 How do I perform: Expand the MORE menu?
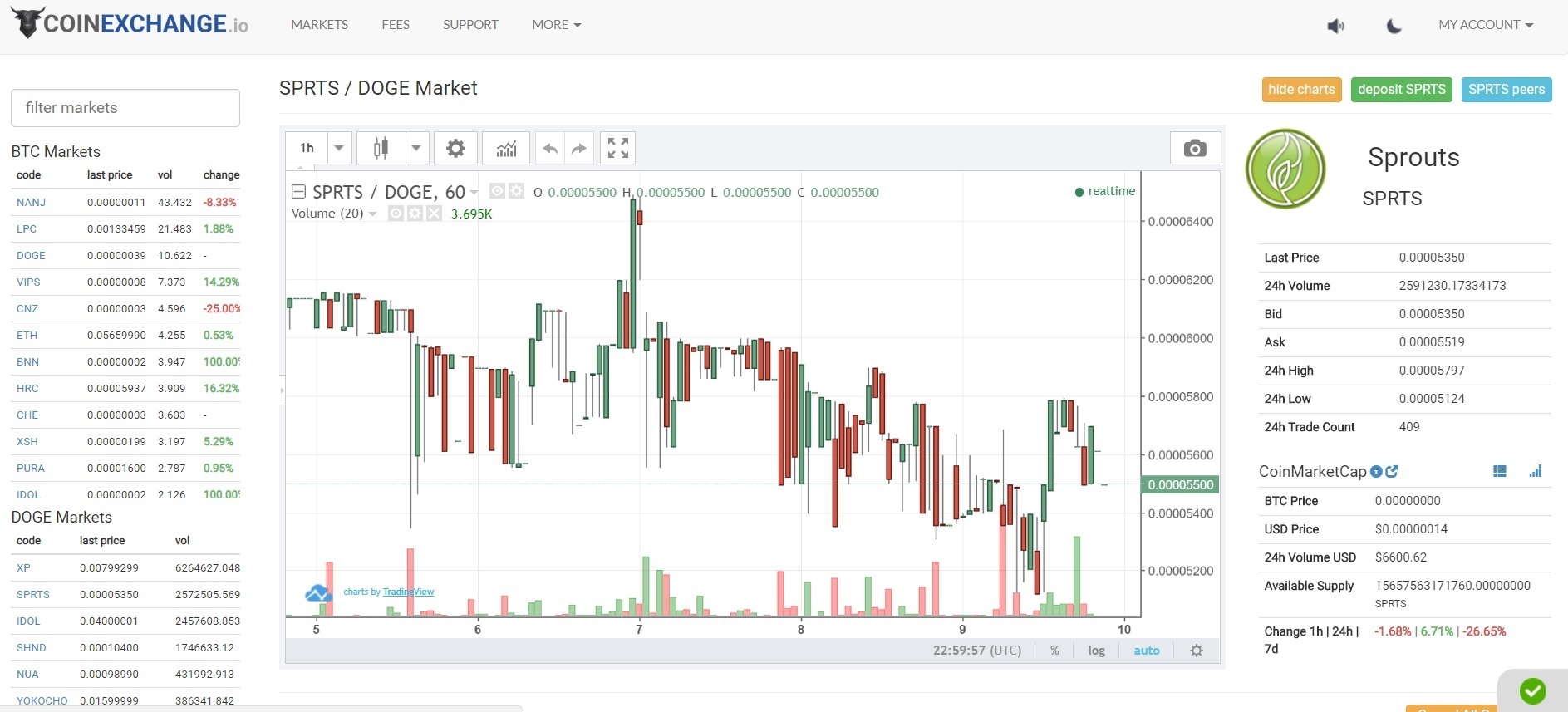tap(557, 25)
